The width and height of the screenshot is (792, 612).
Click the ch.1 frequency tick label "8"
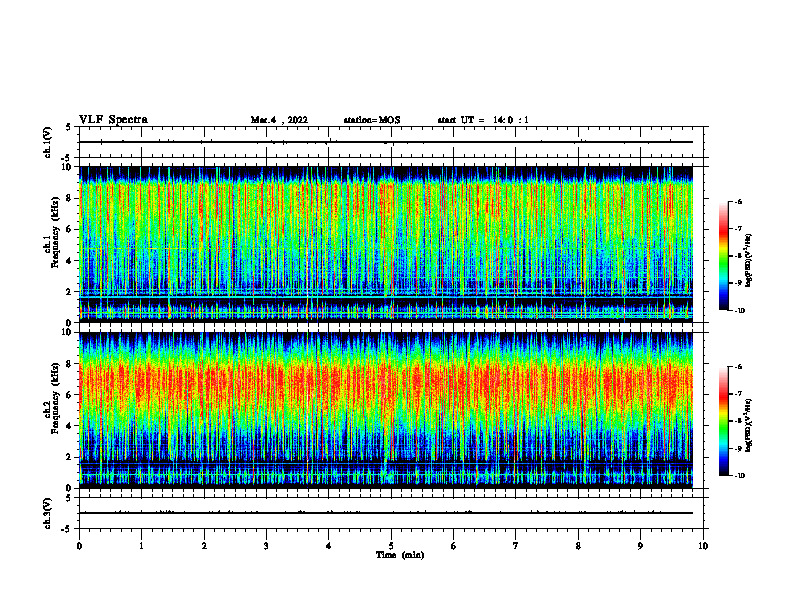pos(70,198)
